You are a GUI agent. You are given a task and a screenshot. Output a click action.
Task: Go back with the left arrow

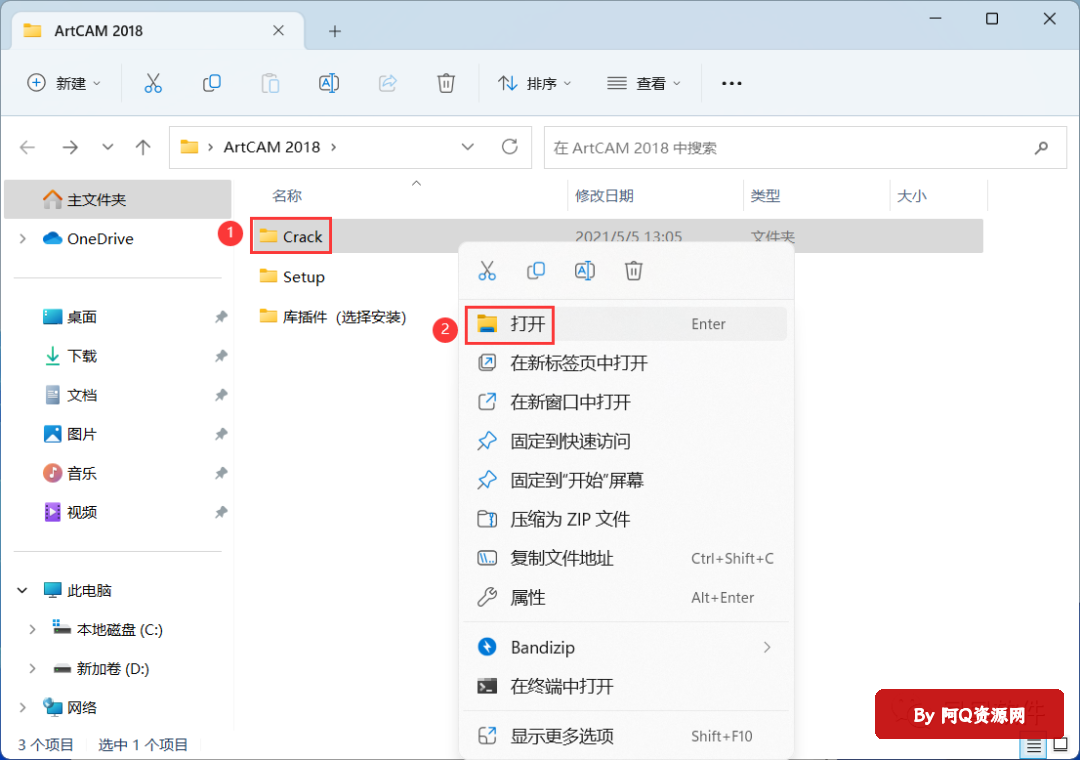28,147
